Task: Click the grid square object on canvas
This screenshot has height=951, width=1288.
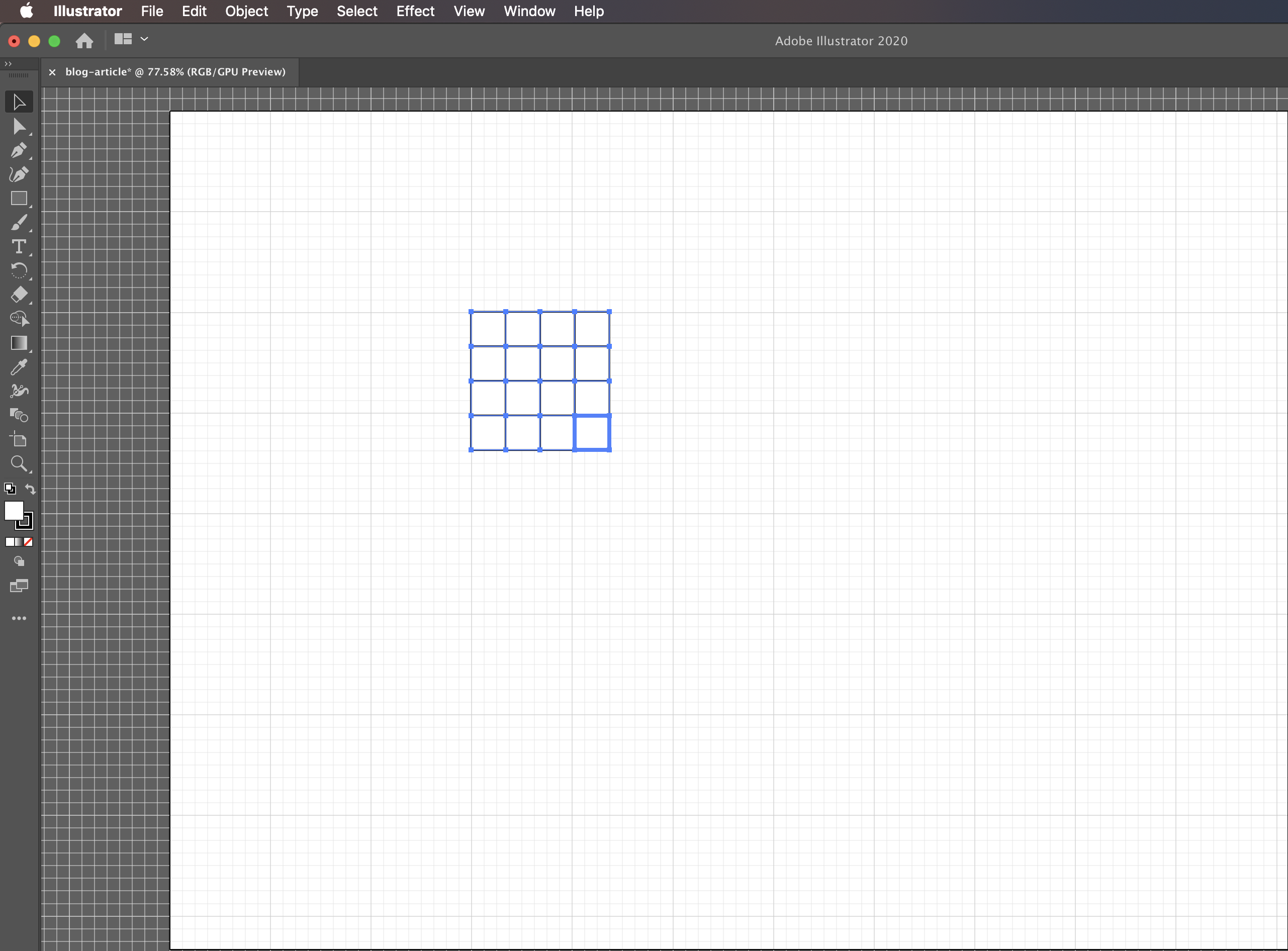Action: click(x=540, y=381)
